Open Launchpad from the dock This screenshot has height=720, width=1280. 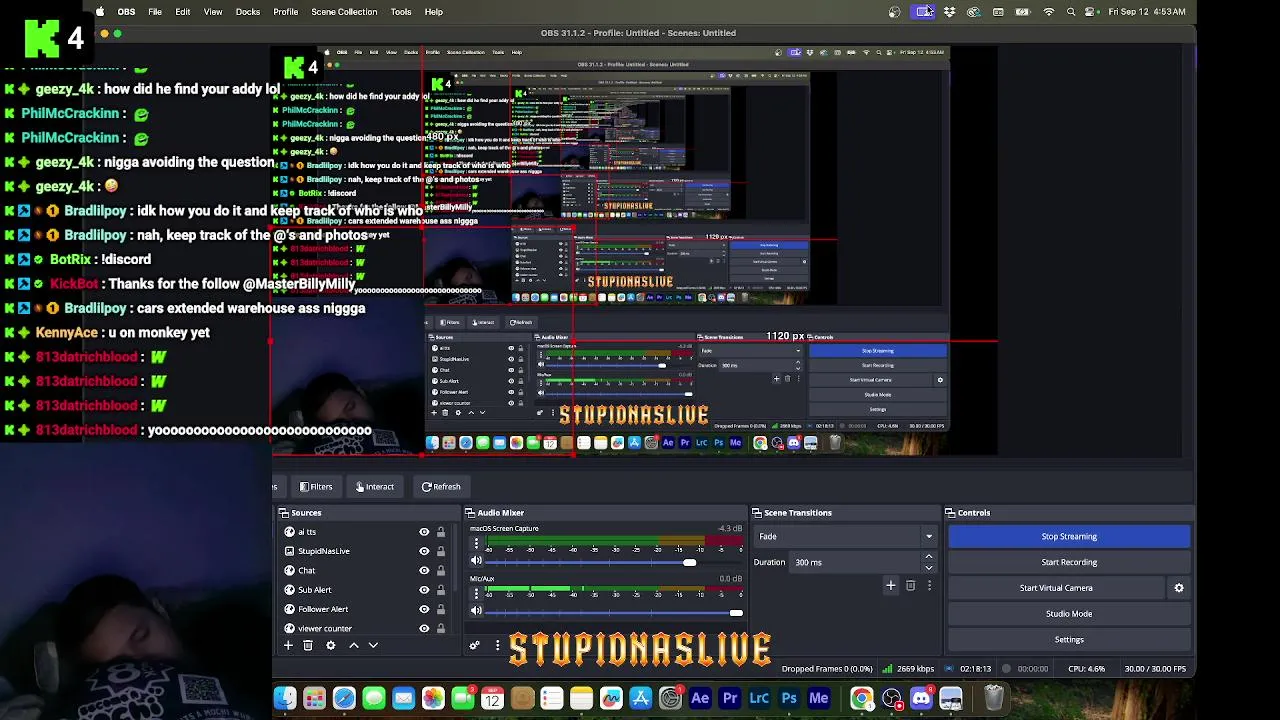(314, 698)
